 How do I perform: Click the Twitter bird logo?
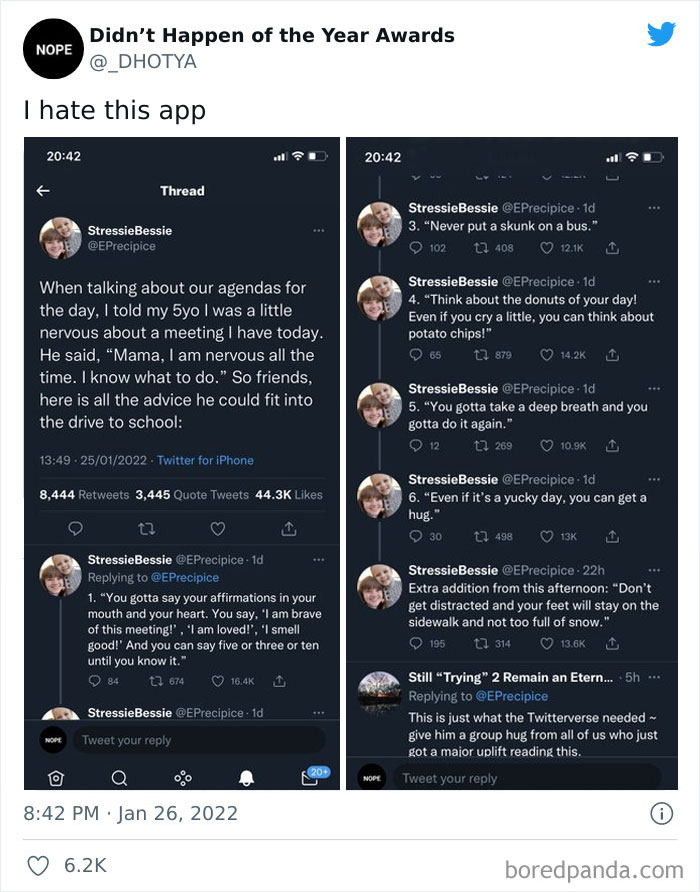point(661,33)
